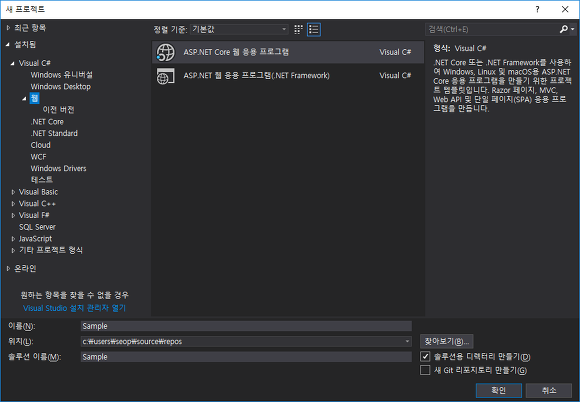Select the Windows Drivers category

pyautogui.click(x=58, y=168)
